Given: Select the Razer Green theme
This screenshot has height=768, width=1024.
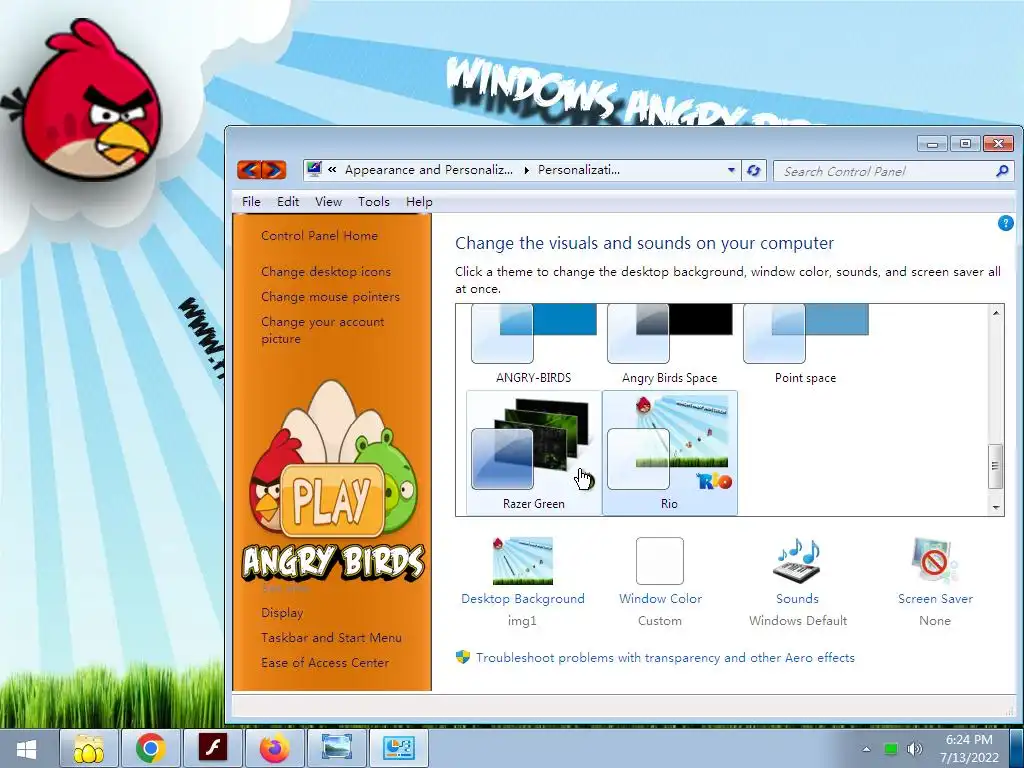Looking at the screenshot, I should tap(534, 452).
